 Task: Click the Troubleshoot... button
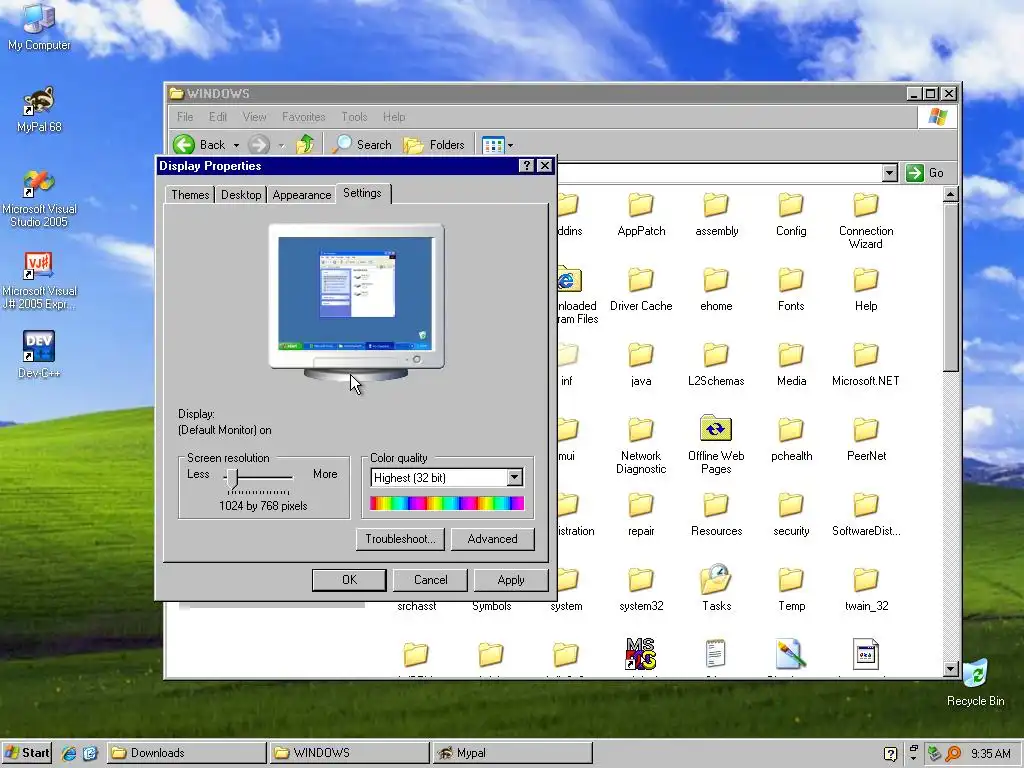[x=400, y=539]
